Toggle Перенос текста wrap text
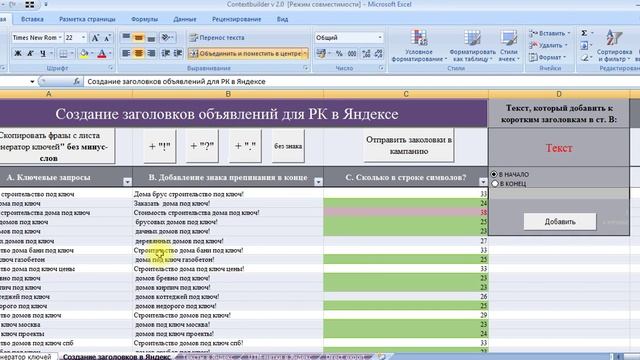This screenshot has width=640, height=360. pos(217,38)
